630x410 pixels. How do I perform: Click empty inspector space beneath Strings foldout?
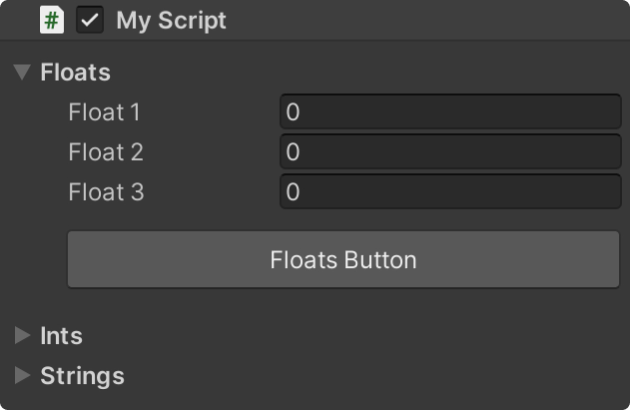[x=315, y=400]
